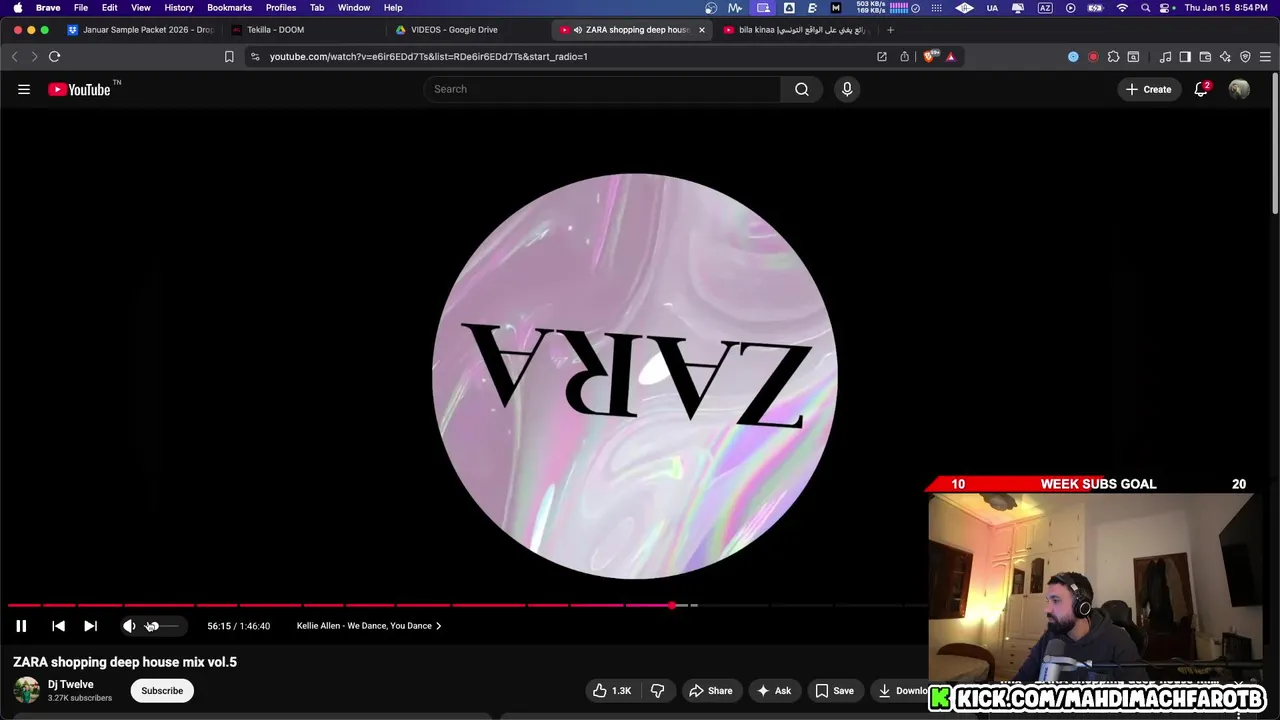Image resolution: width=1280 pixels, height=720 pixels.
Task: Open the Profiles menu
Action: pos(281,8)
